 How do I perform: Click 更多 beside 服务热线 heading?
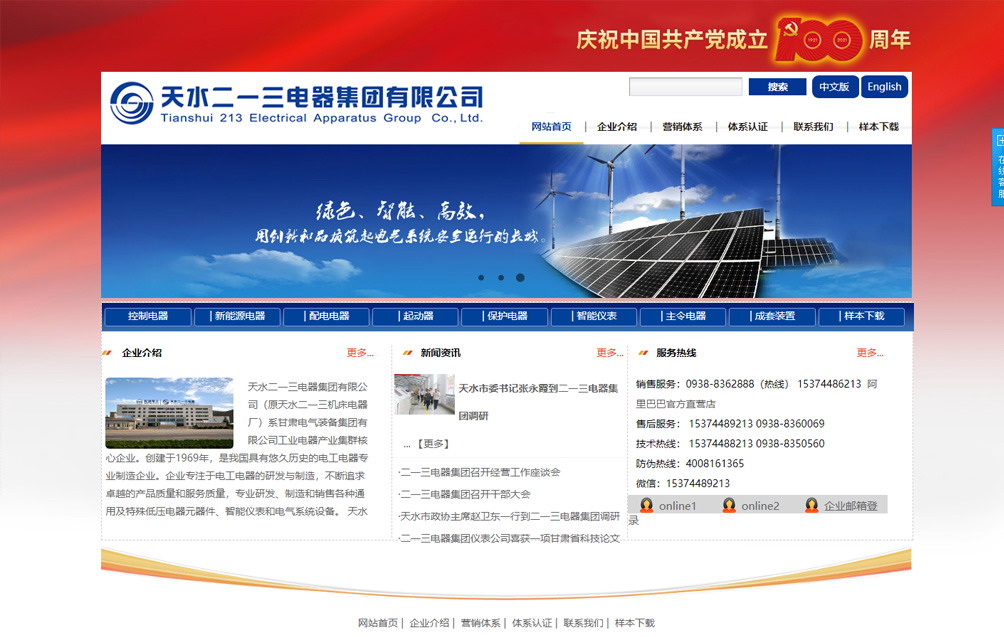pos(870,353)
